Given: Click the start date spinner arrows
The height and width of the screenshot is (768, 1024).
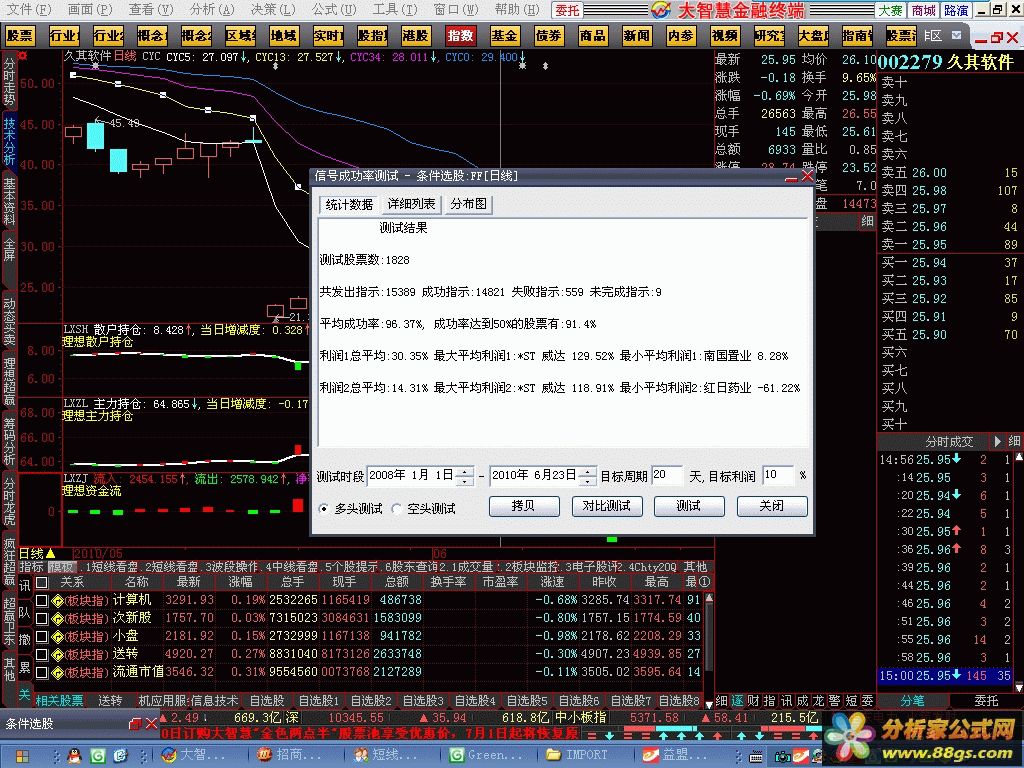Looking at the screenshot, I should 465,476.
